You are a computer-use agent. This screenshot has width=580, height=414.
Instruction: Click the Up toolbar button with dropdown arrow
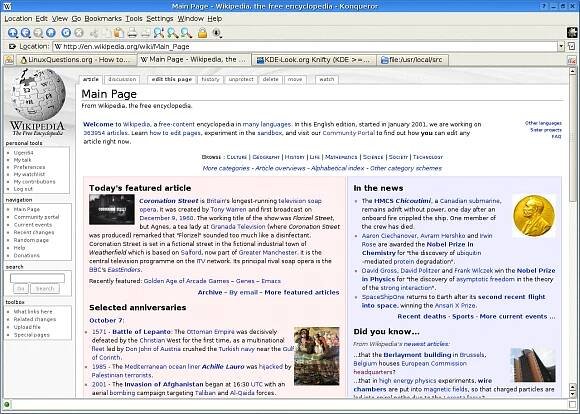(13, 33)
